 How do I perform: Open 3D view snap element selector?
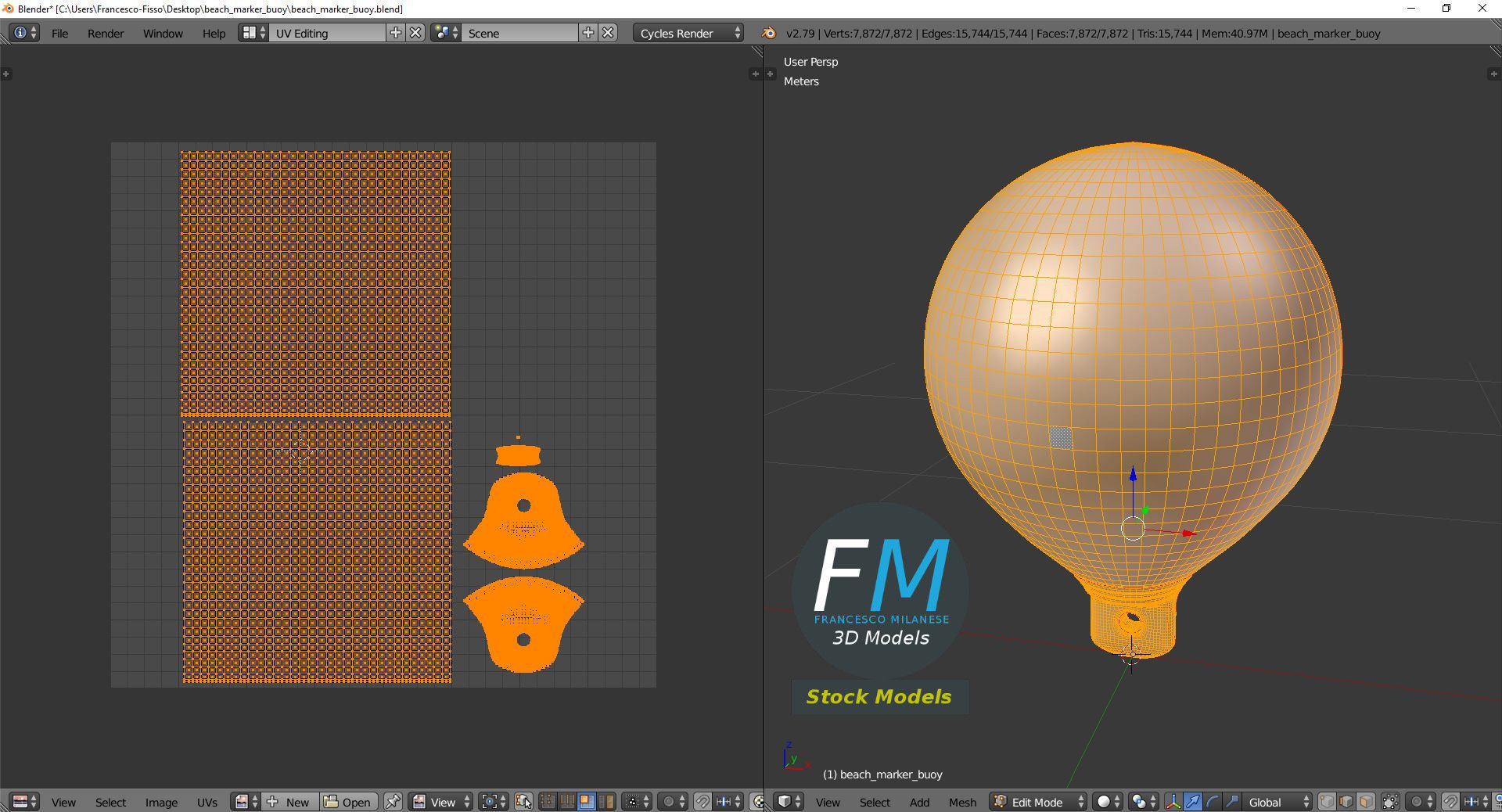coord(1476,802)
